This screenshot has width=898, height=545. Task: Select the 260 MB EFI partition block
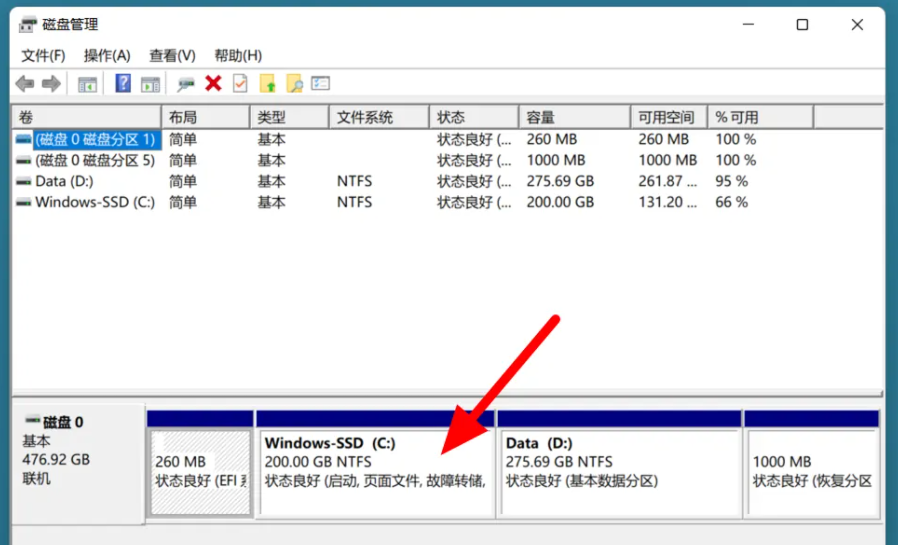click(x=200, y=472)
